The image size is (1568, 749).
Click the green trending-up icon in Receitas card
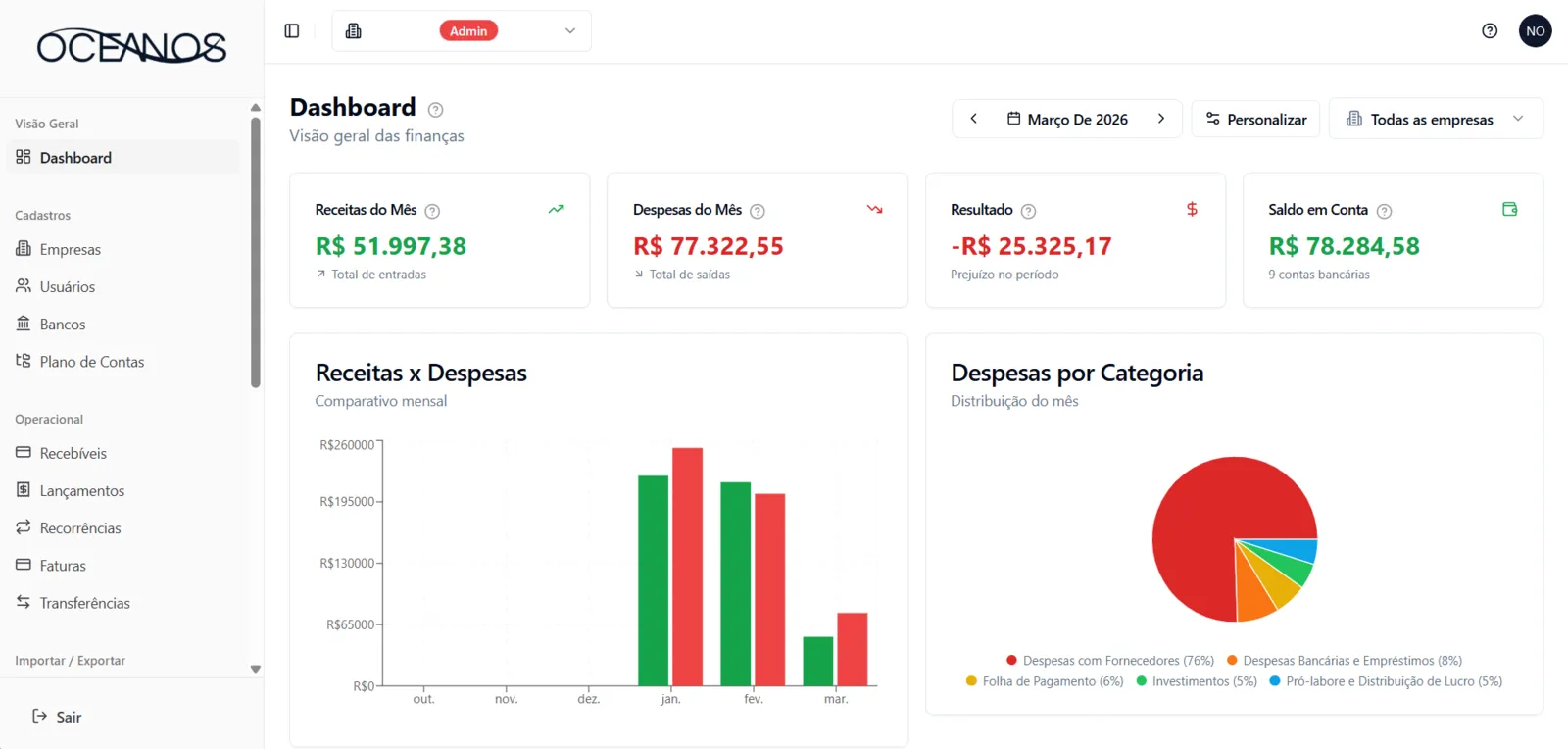coord(557,209)
